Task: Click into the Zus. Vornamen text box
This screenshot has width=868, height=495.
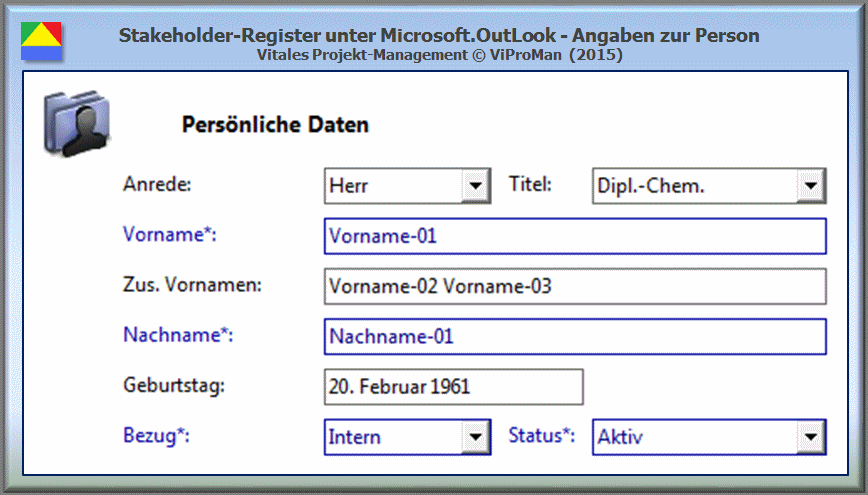Action: click(575, 286)
